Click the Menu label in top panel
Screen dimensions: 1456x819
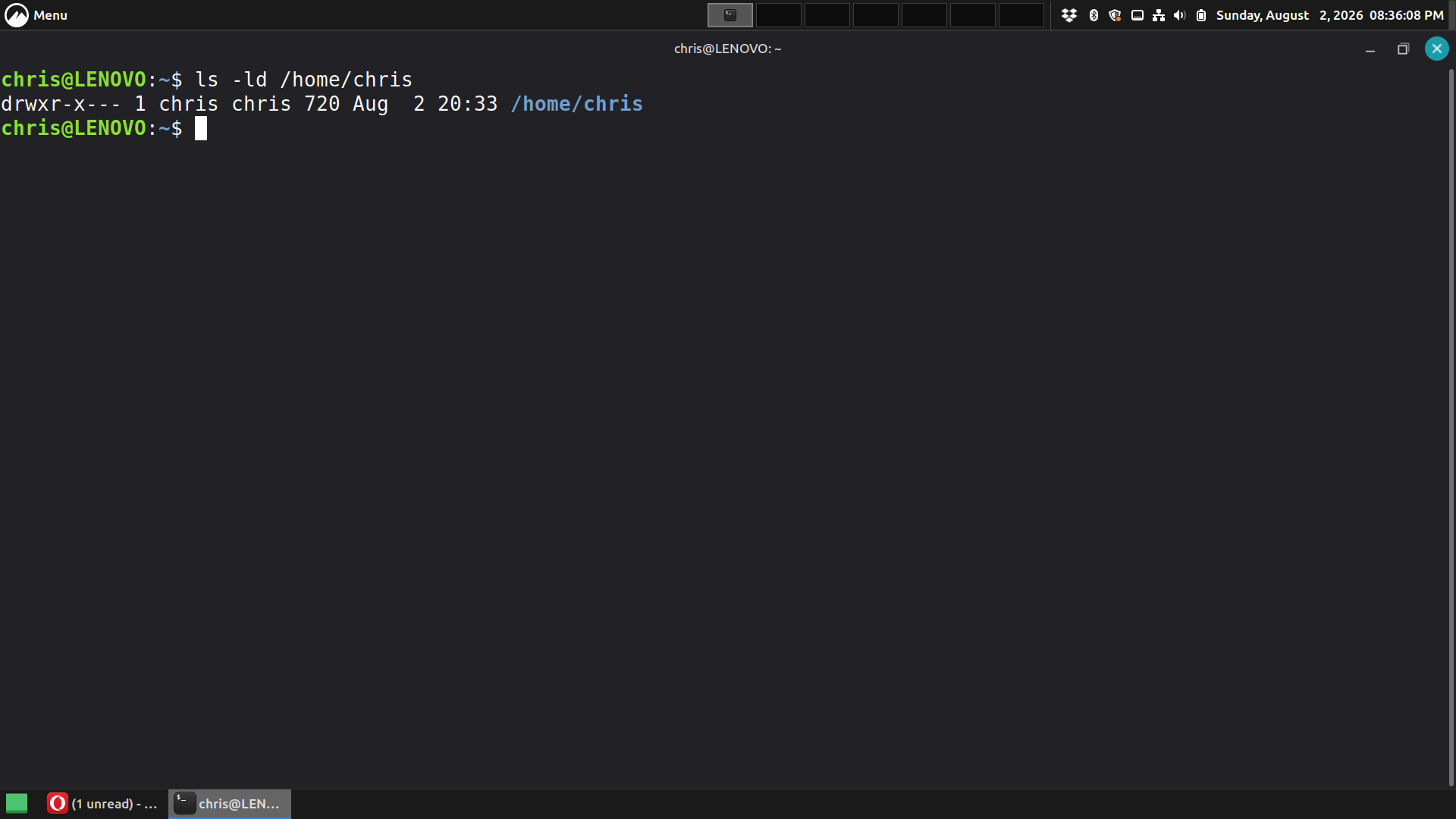point(50,15)
